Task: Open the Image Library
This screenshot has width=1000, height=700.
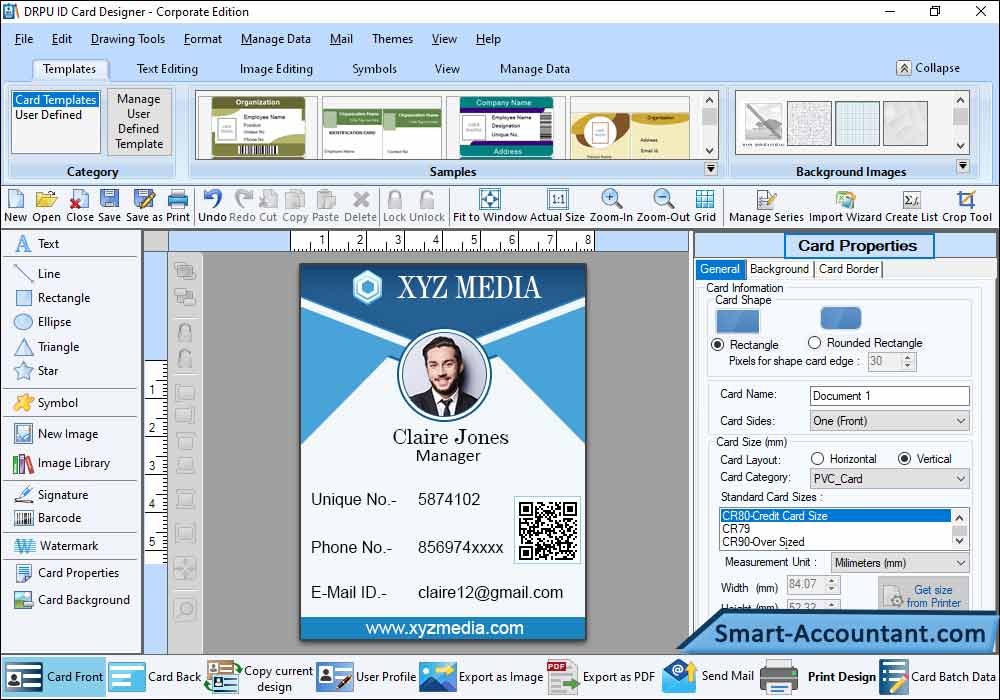Action: pos(62,463)
